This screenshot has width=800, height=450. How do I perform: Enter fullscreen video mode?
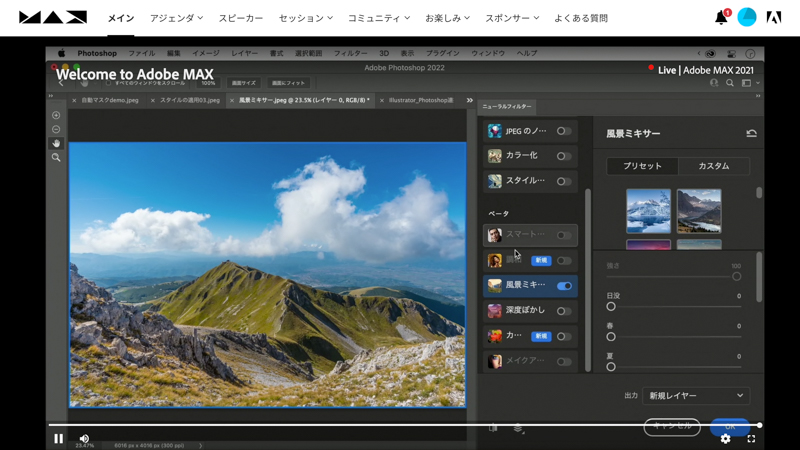pos(752,439)
